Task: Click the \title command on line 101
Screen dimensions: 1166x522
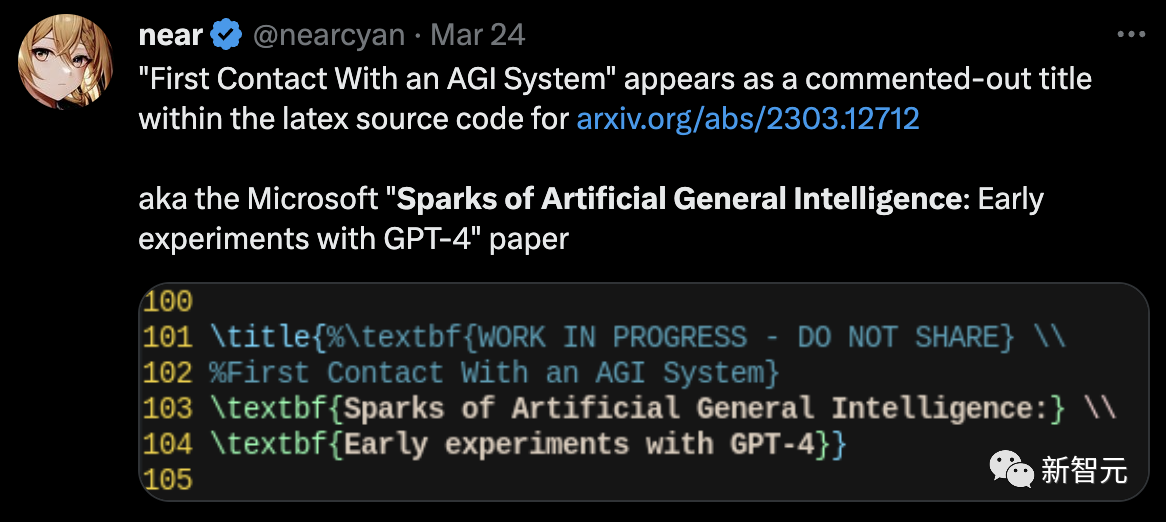Action: pos(260,338)
